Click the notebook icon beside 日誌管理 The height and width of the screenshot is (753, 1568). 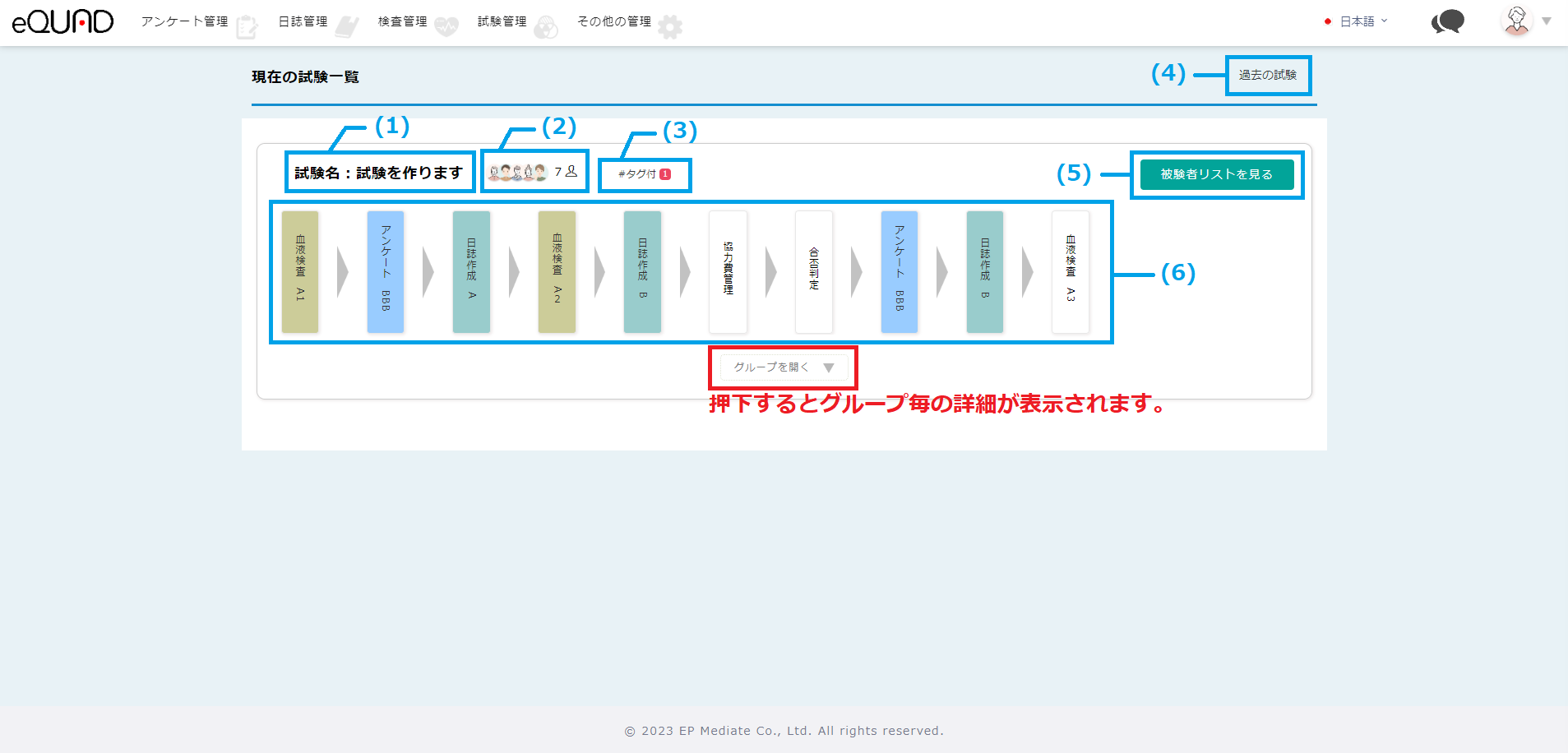pos(346,27)
